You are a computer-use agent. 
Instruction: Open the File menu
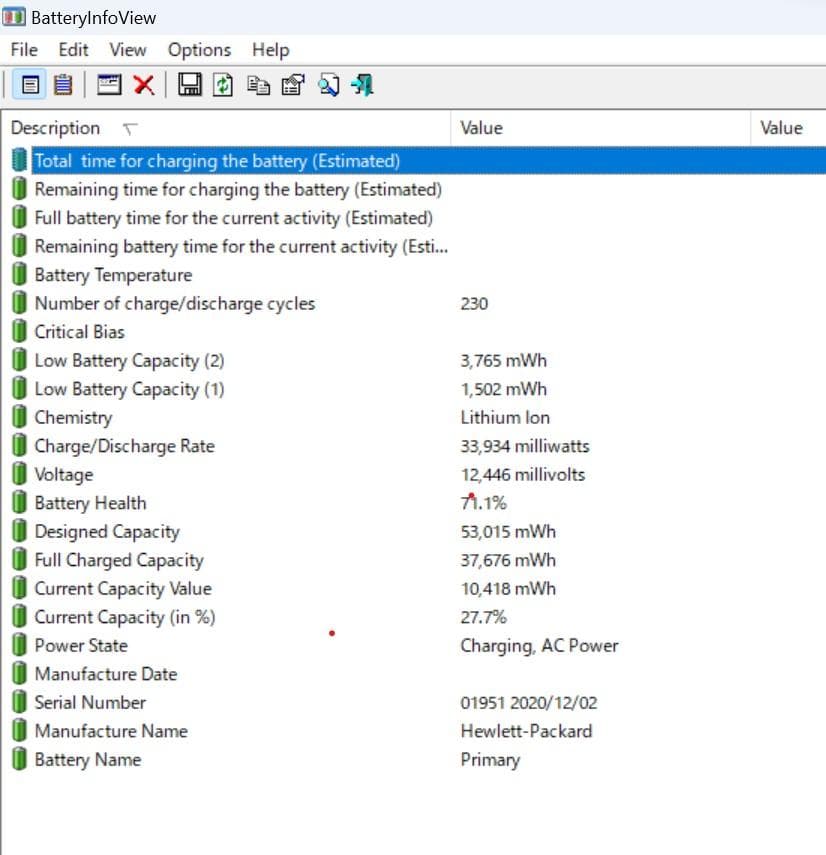click(24, 49)
